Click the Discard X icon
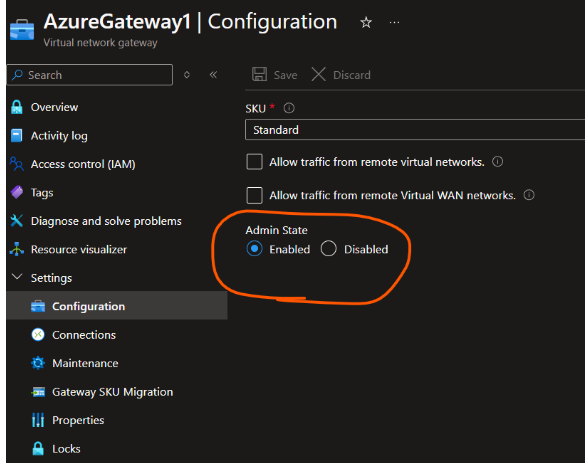Screen dimensions: 585x463 (319, 74)
